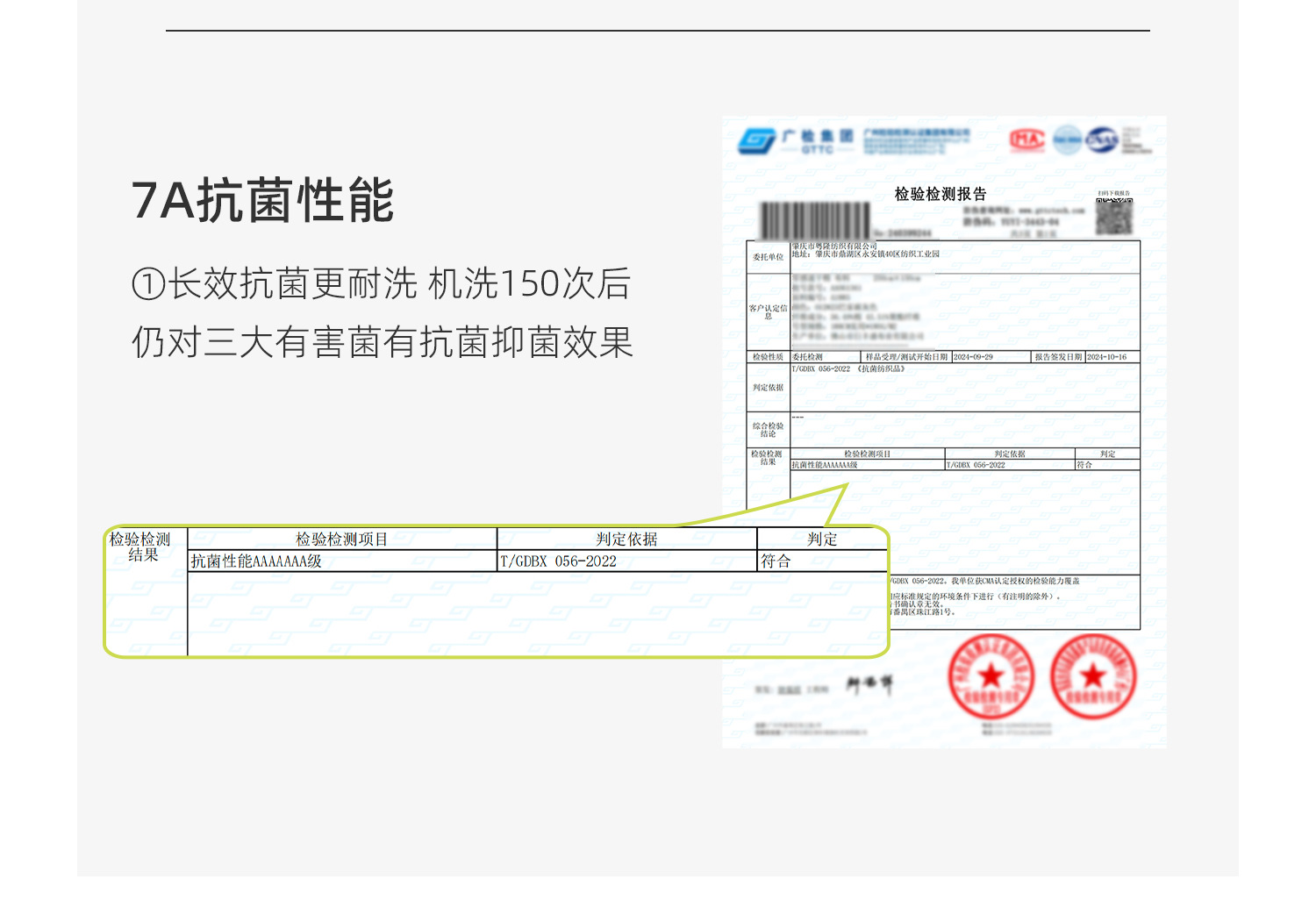This screenshot has height=922, width=1316.
Task: Click the "样品受理/测试开始日期" label
Action: tap(906, 357)
